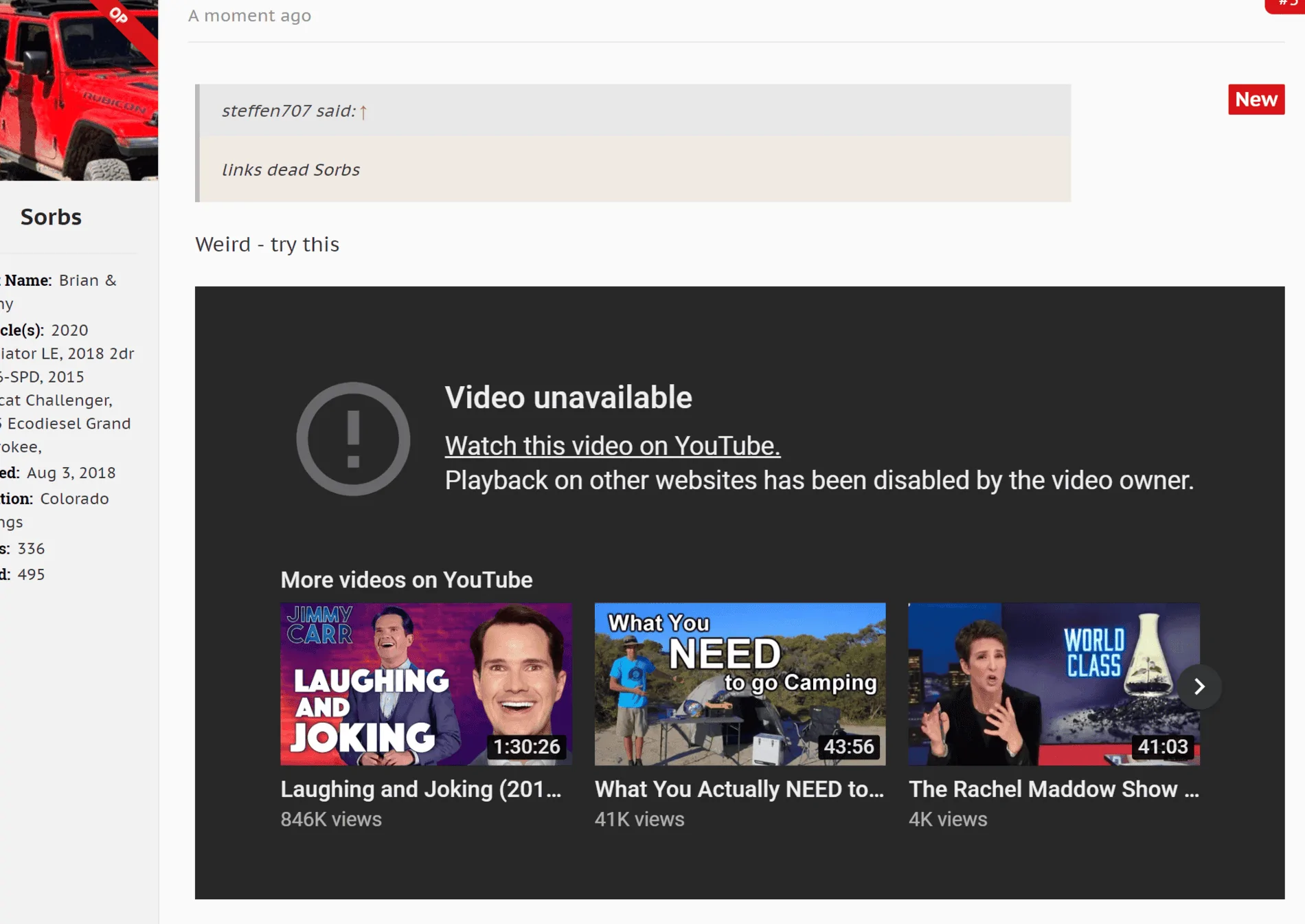Click the '43:56' duration badge

click(849, 747)
